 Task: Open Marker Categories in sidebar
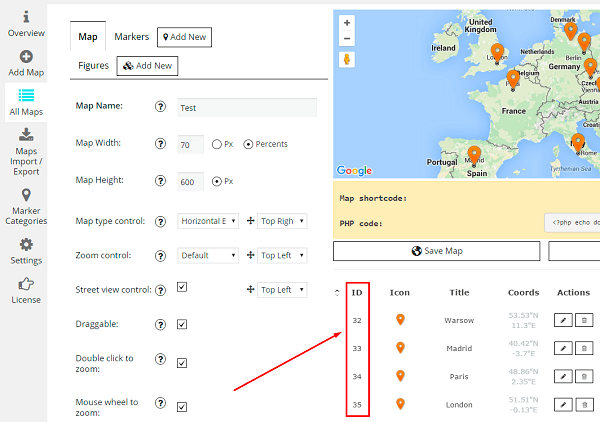[26, 207]
